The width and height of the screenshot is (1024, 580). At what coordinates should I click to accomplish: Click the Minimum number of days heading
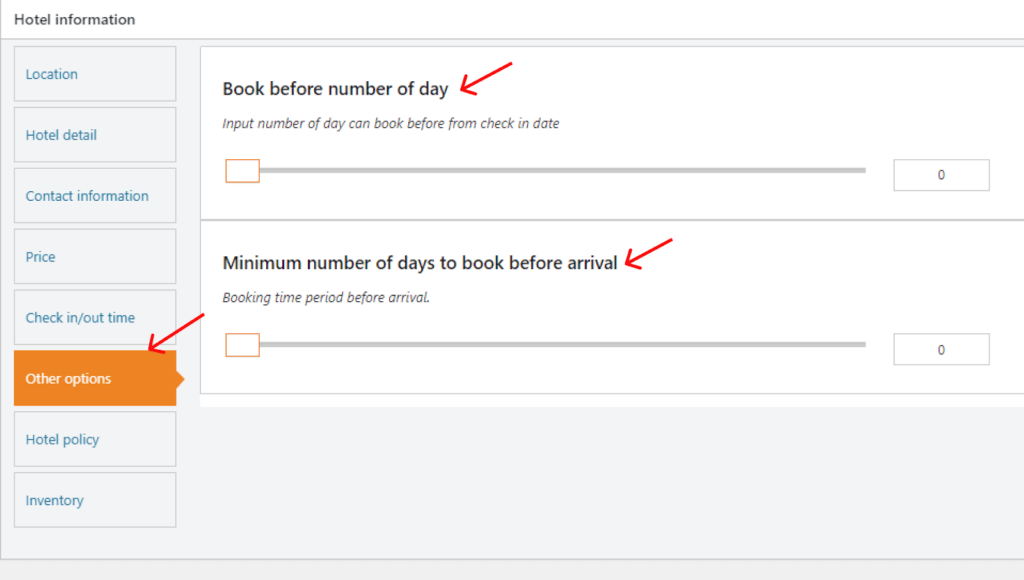pos(418,262)
